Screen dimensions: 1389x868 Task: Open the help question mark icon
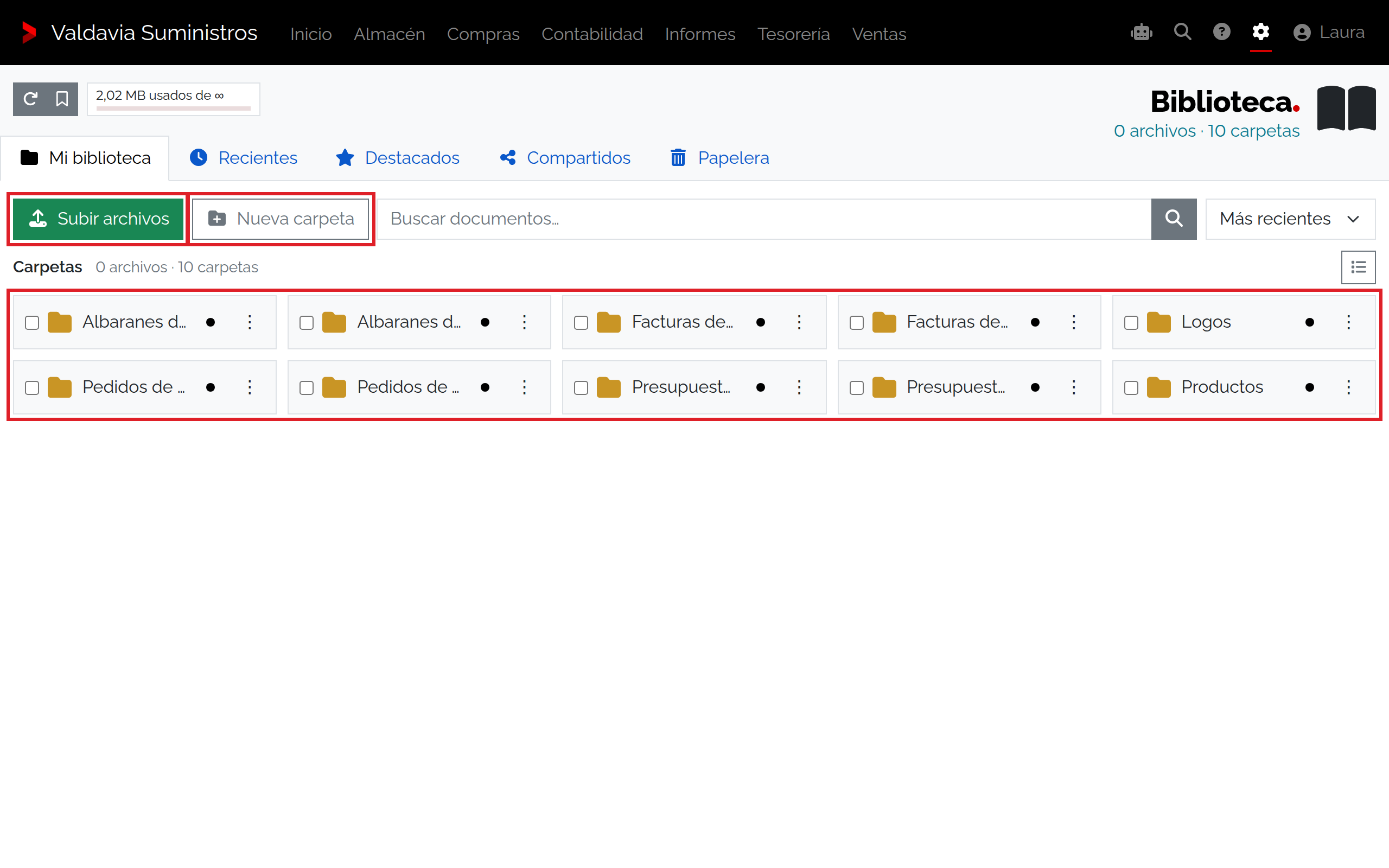coord(1221,32)
